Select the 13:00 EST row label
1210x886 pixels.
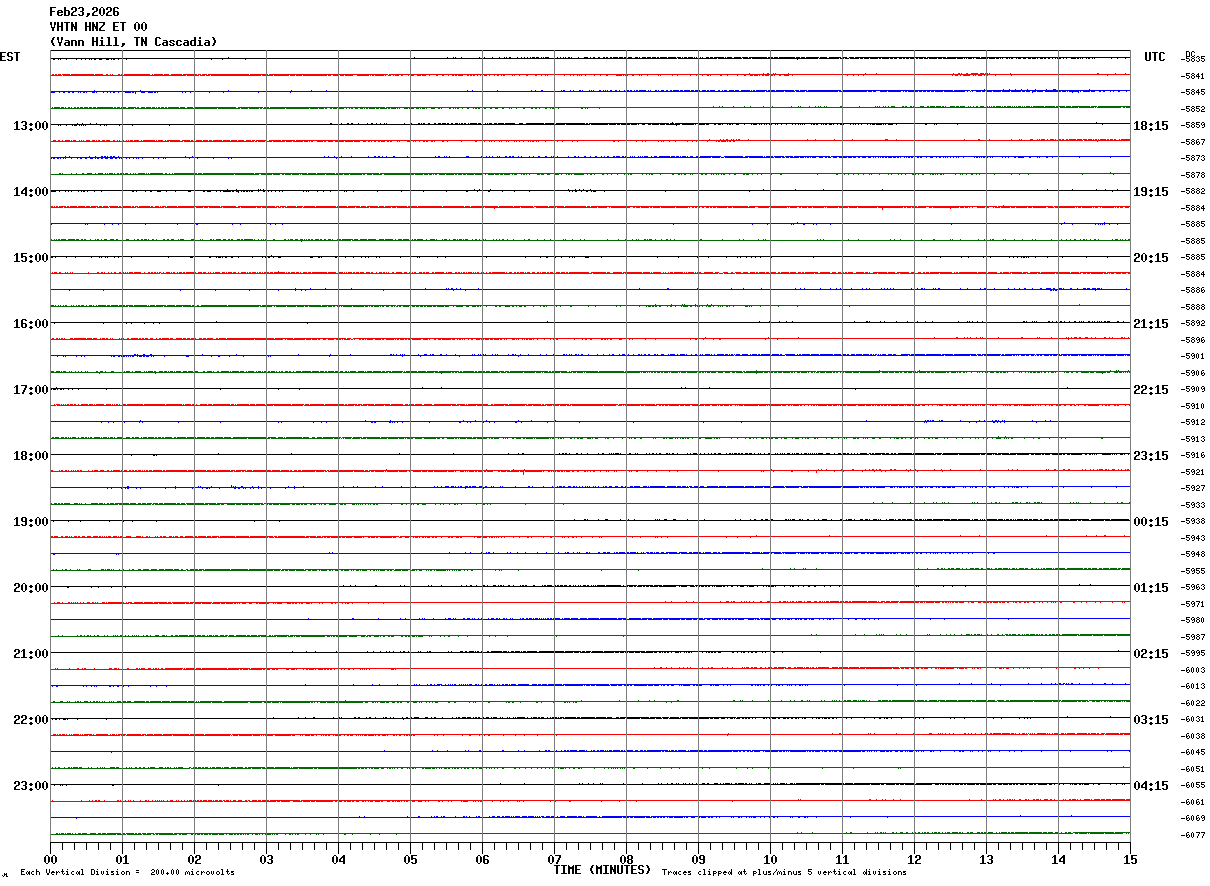31,125
